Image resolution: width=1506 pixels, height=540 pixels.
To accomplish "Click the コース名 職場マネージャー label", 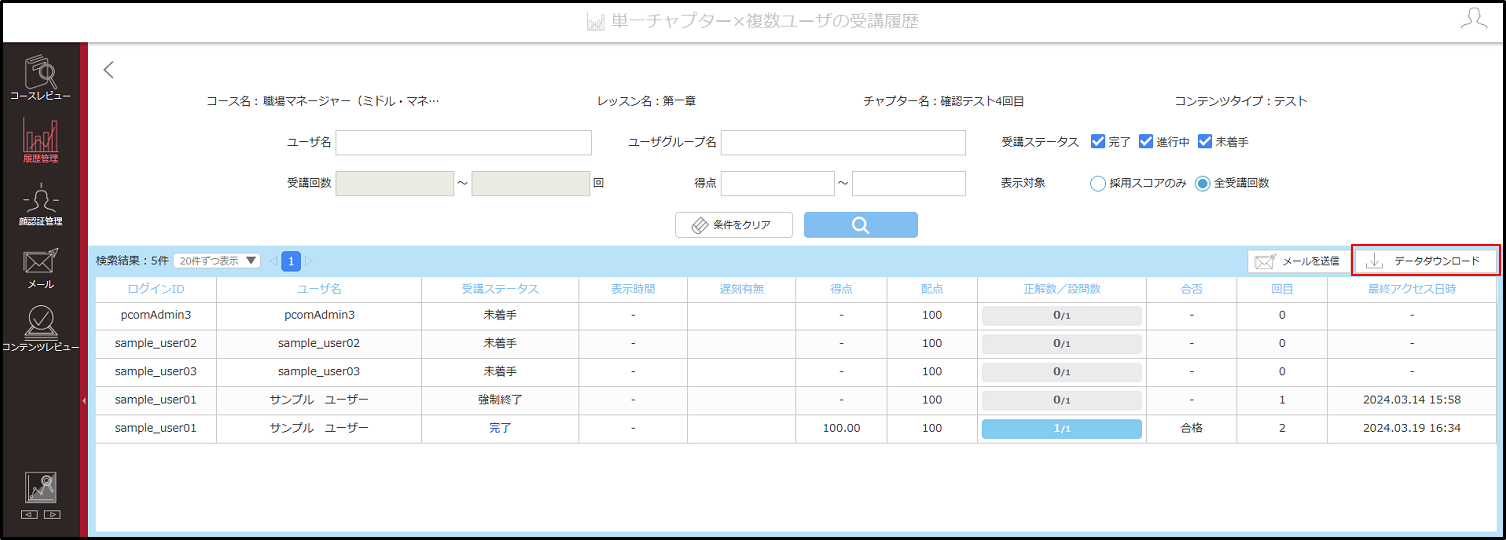I will [323, 101].
